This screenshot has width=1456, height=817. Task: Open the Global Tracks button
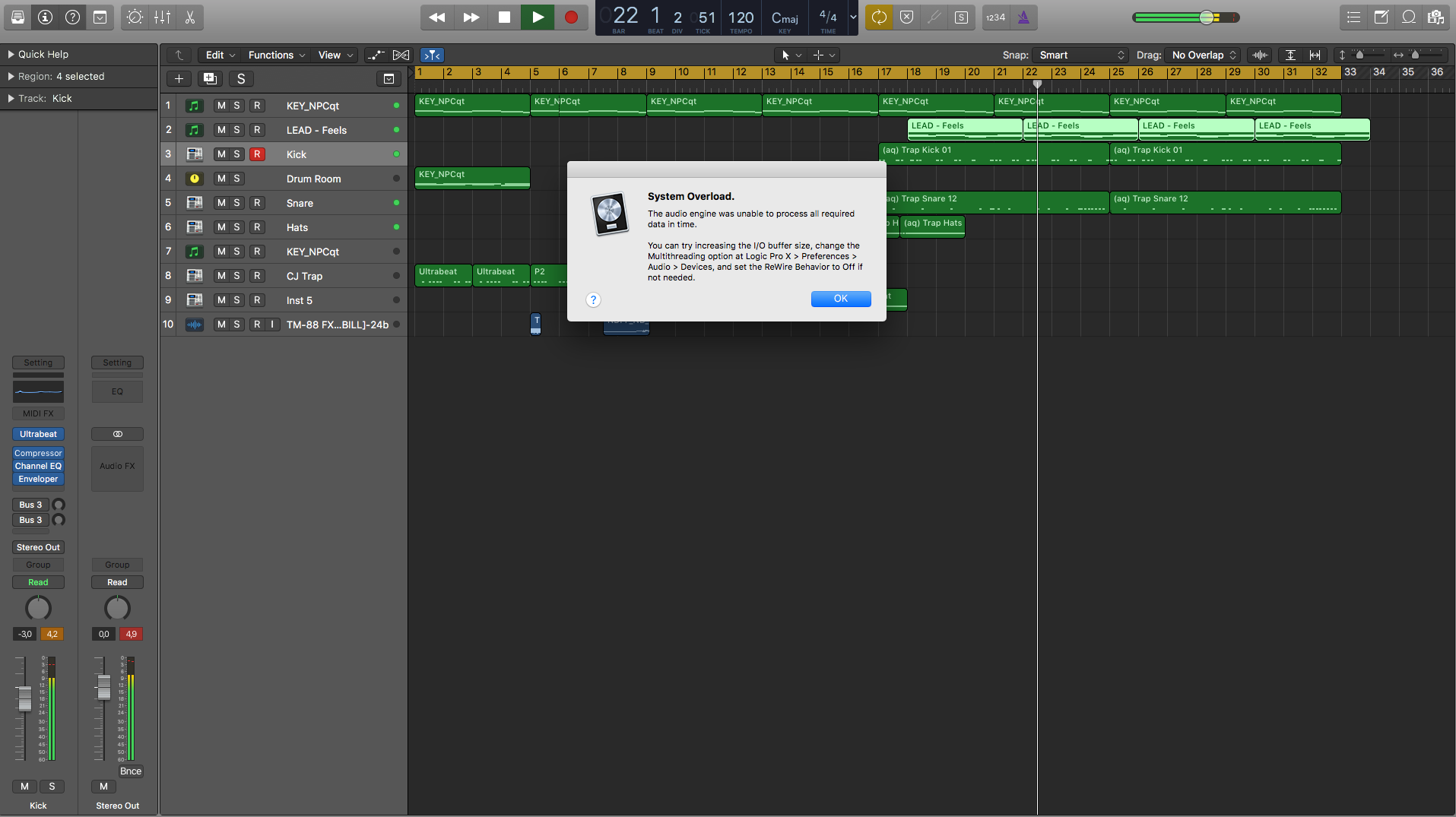click(x=389, y=78)
